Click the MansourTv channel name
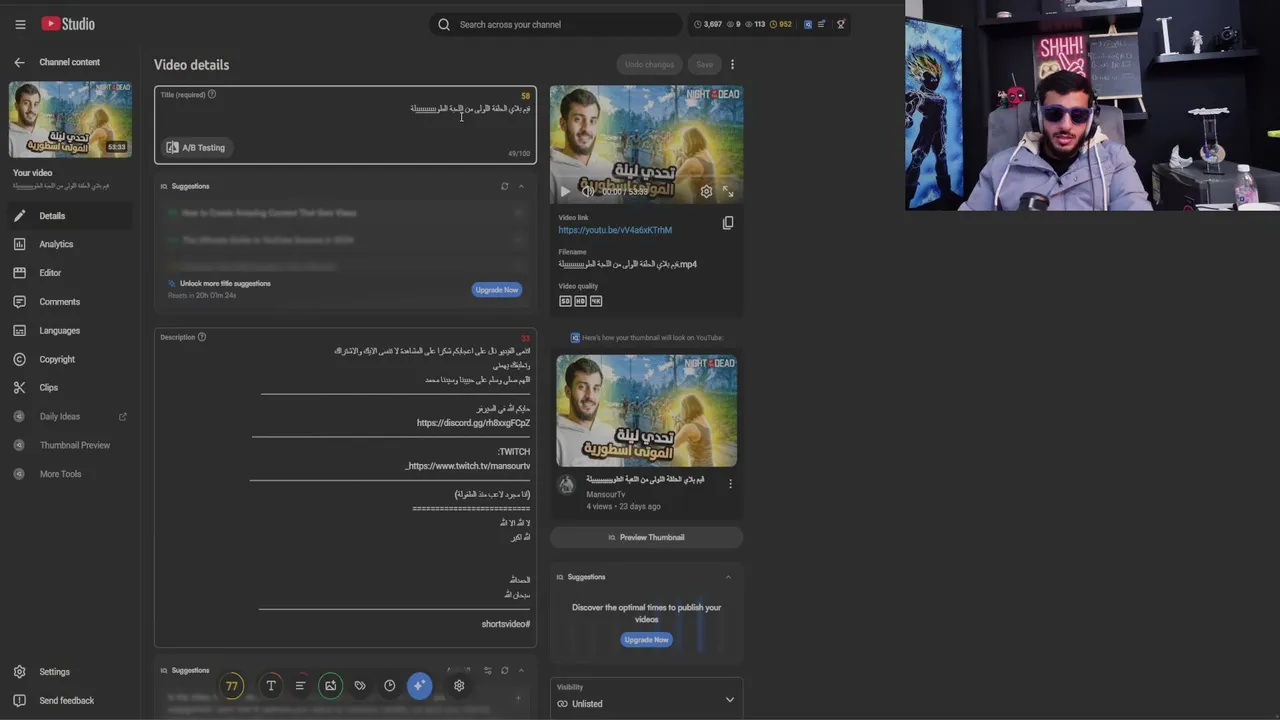Screen dimensions: 1280x720 click(x=606, y=495)
